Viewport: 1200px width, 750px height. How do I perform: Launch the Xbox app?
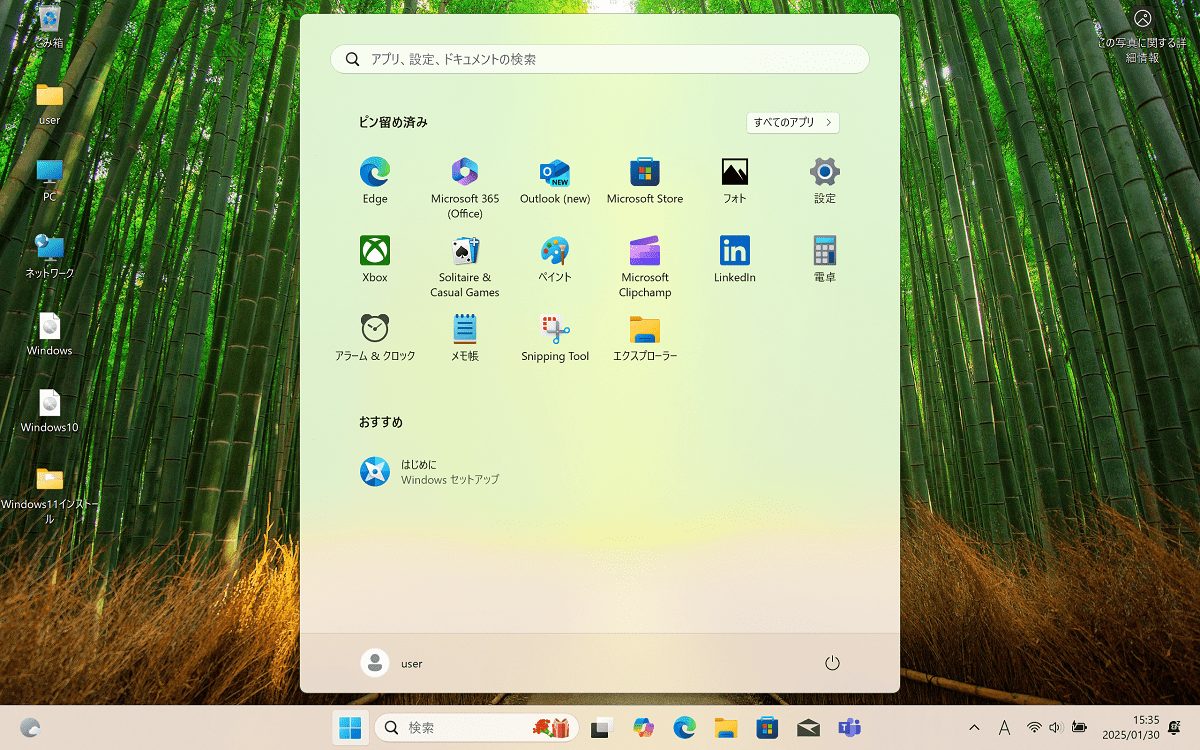tap(375, 260)
